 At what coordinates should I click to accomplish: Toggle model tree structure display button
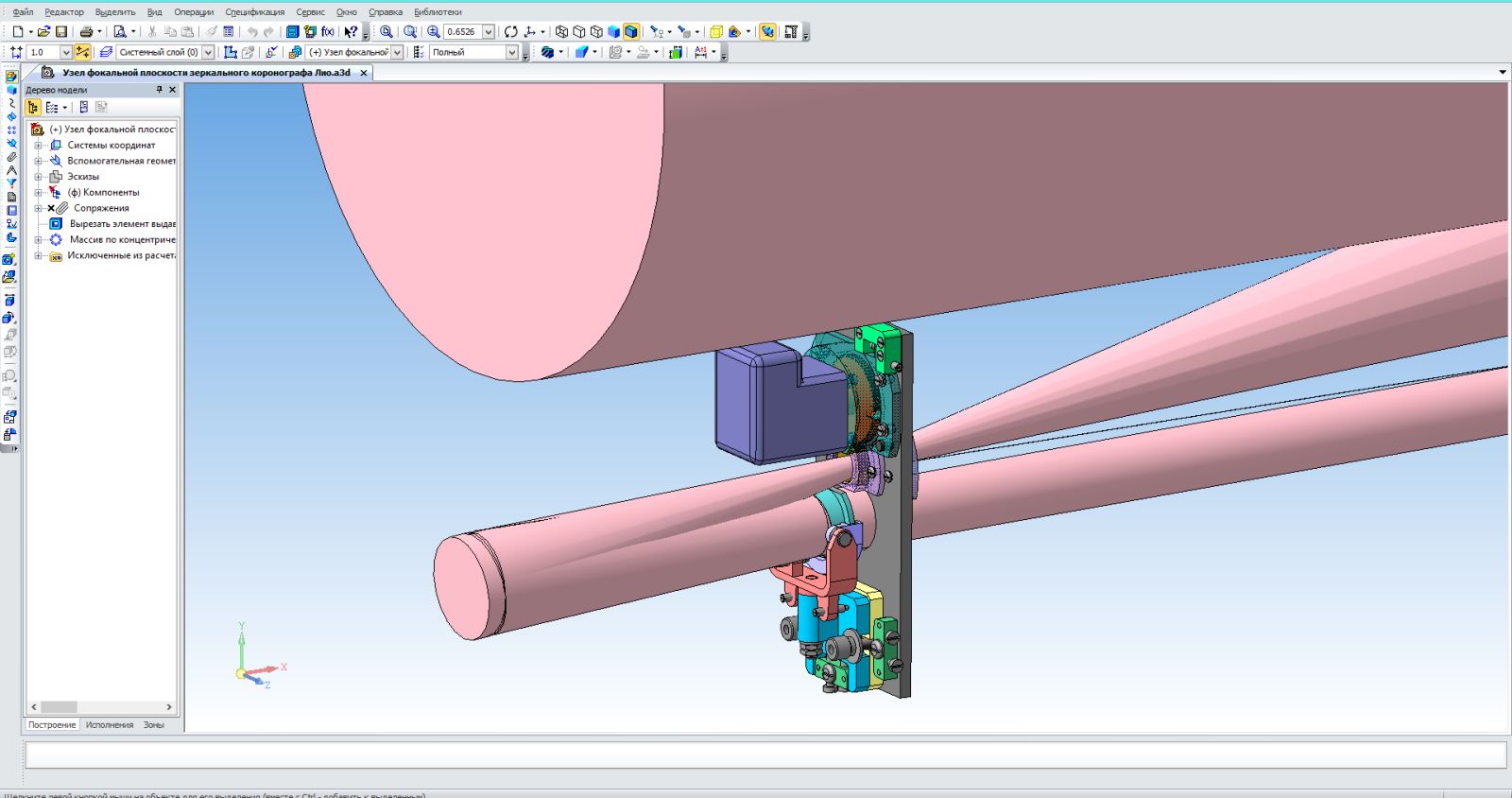(34, 108)
